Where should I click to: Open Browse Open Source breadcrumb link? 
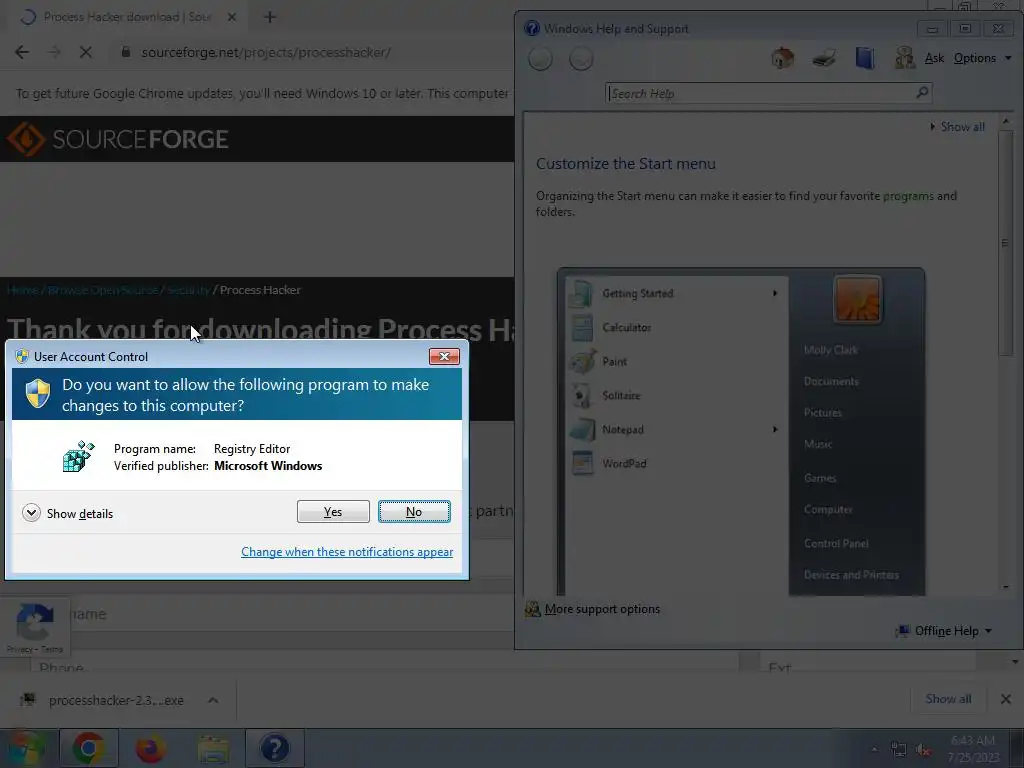pyautogui.click(x=103, y=290)
